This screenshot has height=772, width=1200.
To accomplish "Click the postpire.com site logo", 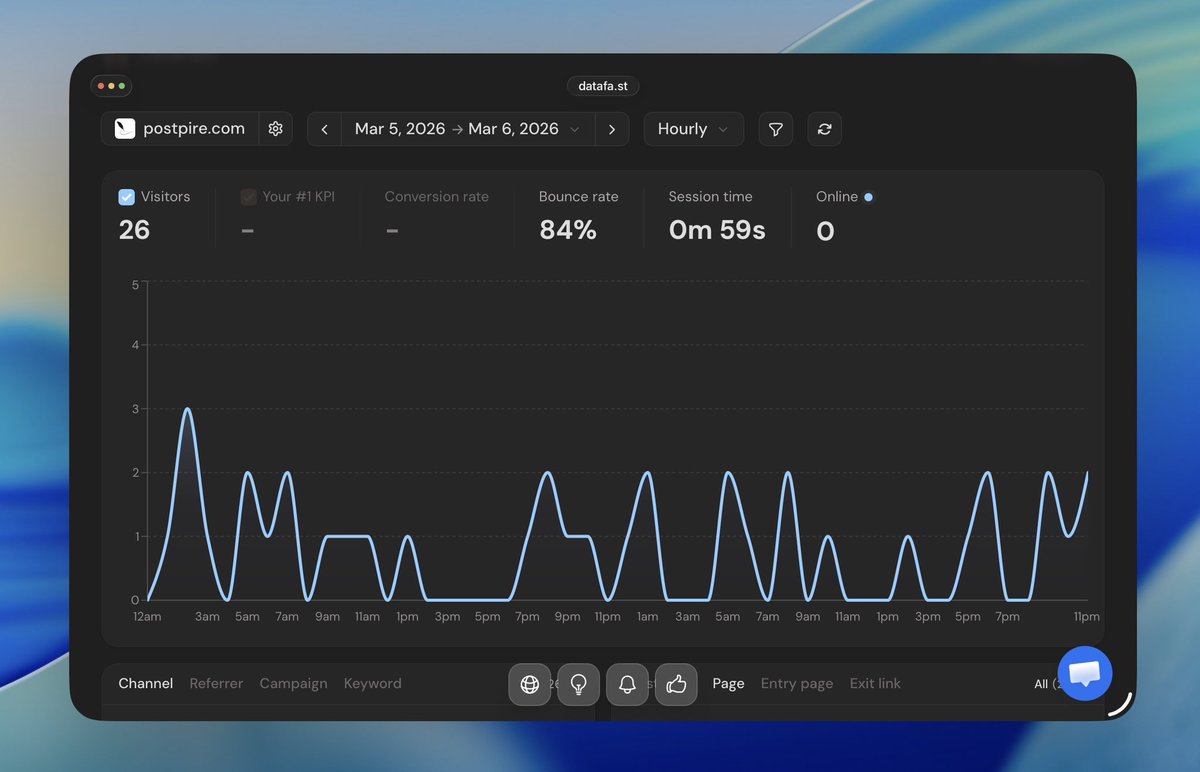I will tap(125, 129).
